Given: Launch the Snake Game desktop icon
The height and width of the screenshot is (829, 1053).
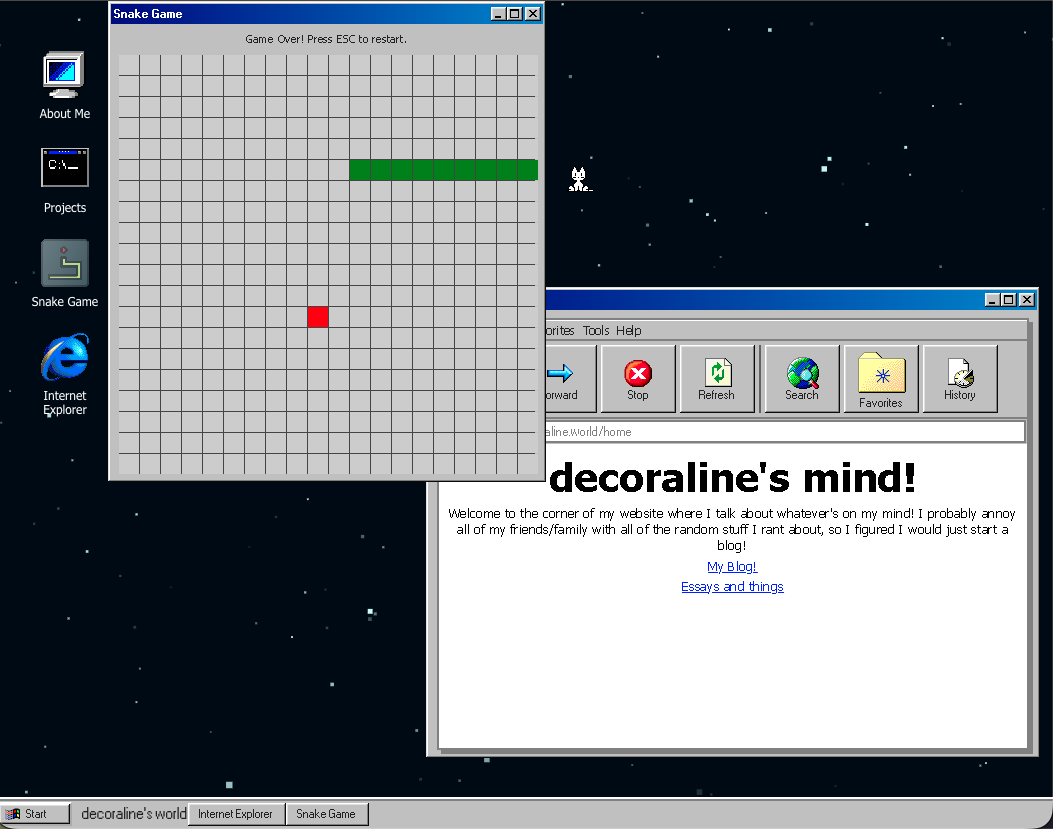Looking at the screenshot, I should pos(64,263).
